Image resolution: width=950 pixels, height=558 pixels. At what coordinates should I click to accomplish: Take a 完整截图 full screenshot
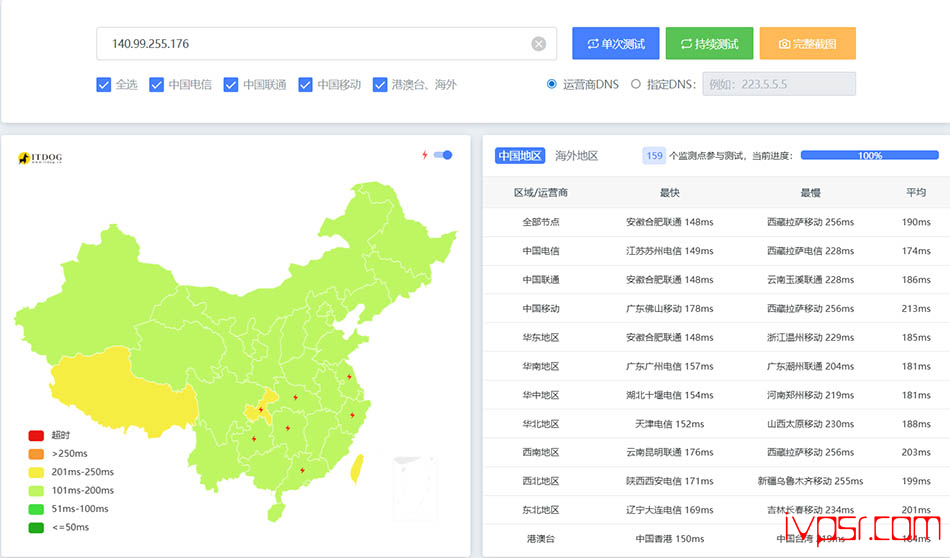[808, 44]
